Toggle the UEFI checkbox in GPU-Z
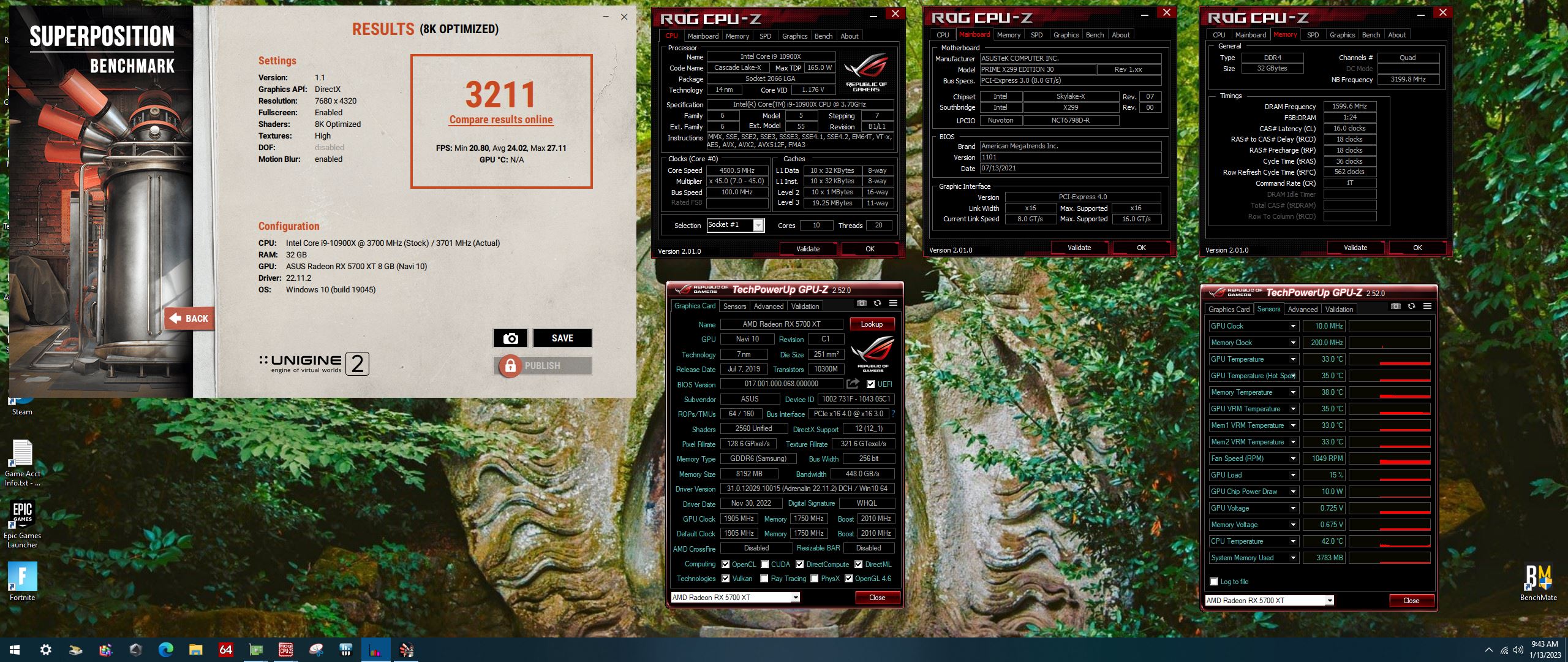1568x662 pixels. click(870, 384)
